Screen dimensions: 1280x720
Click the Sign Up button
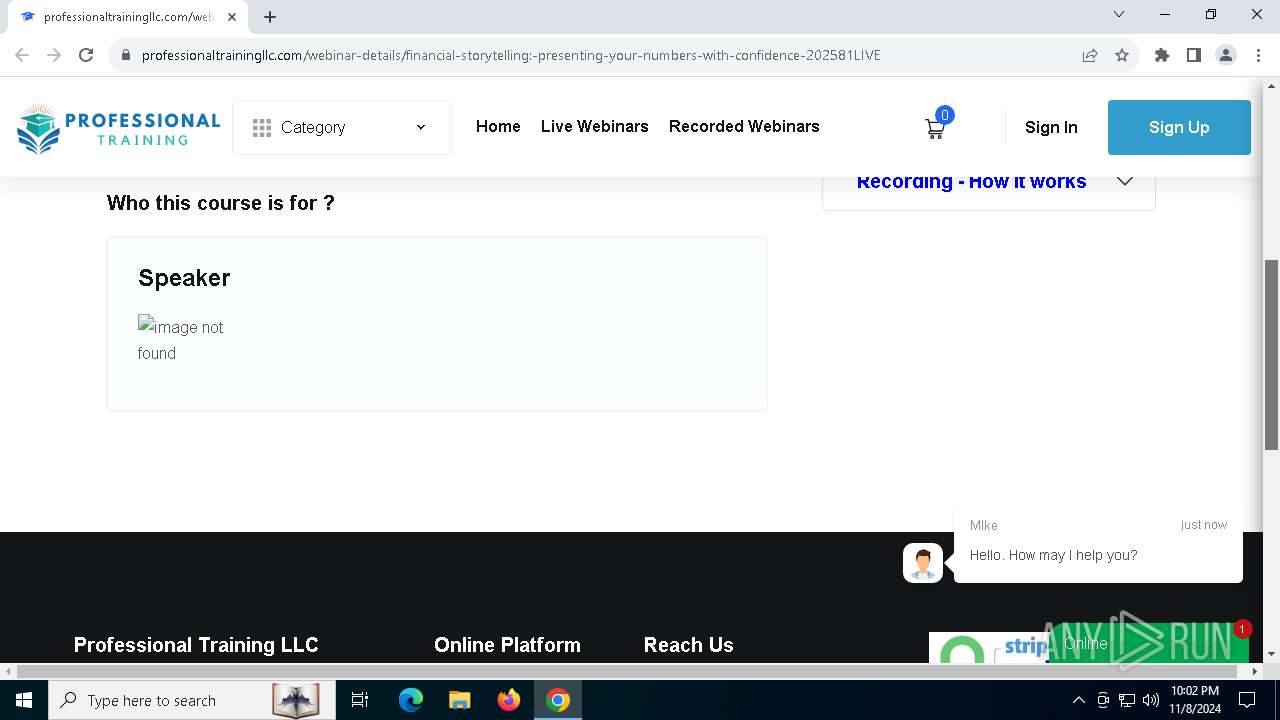[x=1179, y=127]
